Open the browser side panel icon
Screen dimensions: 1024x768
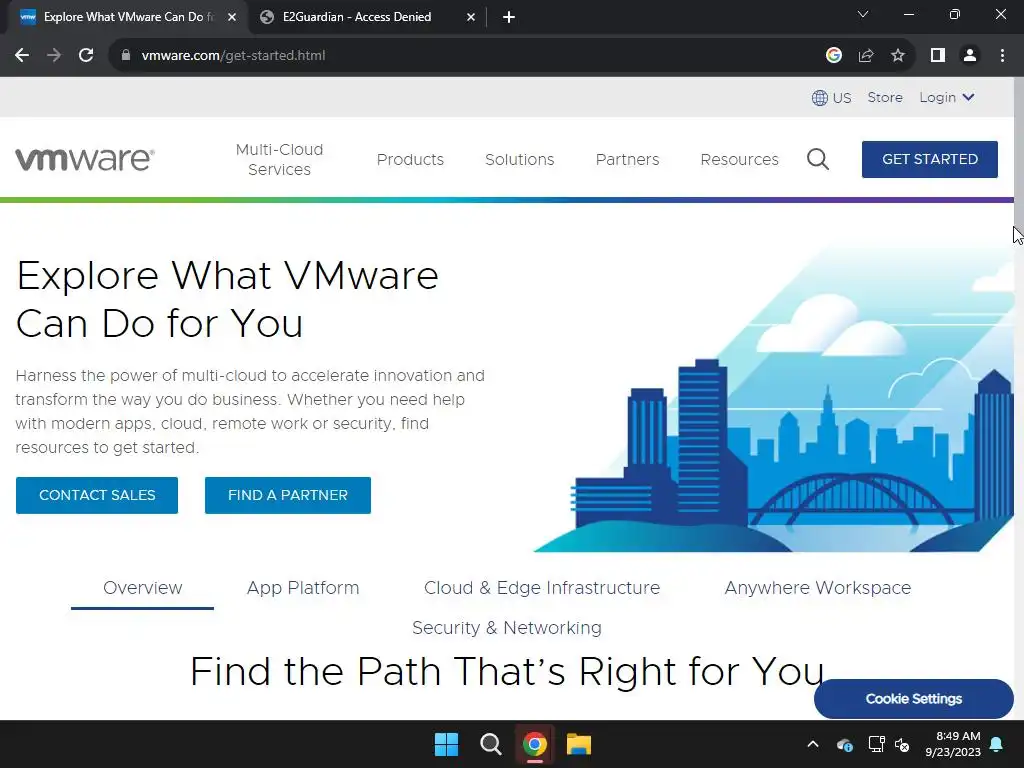pos(938,56)
